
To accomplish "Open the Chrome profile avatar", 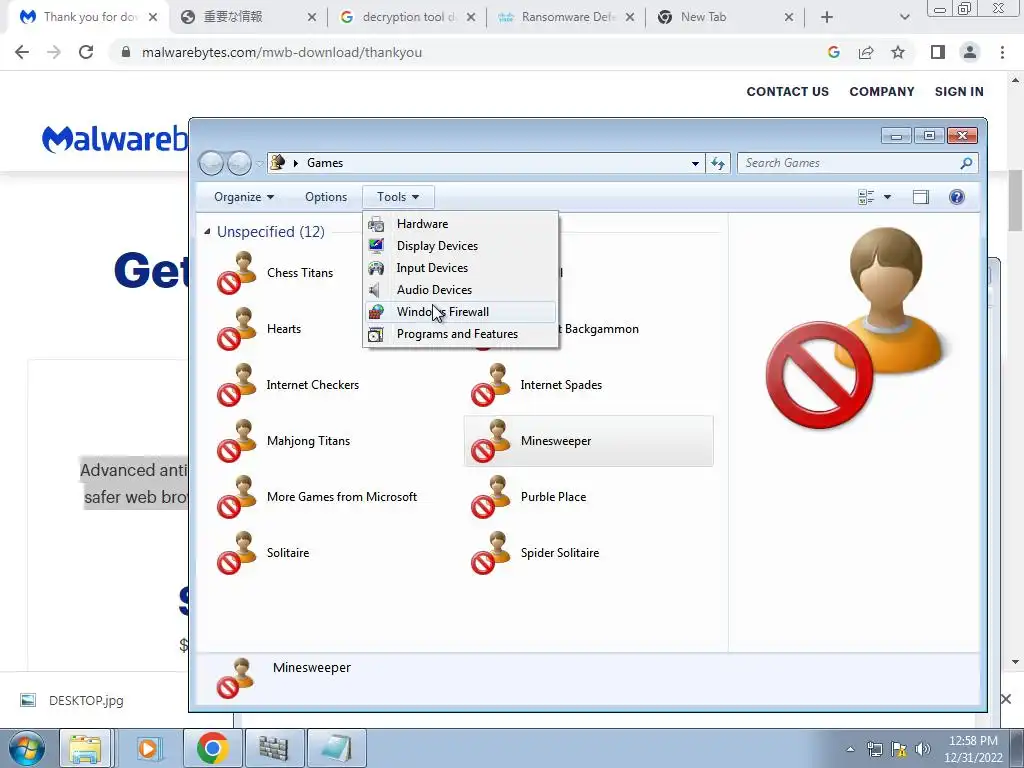I will click(x=970, y=52).
